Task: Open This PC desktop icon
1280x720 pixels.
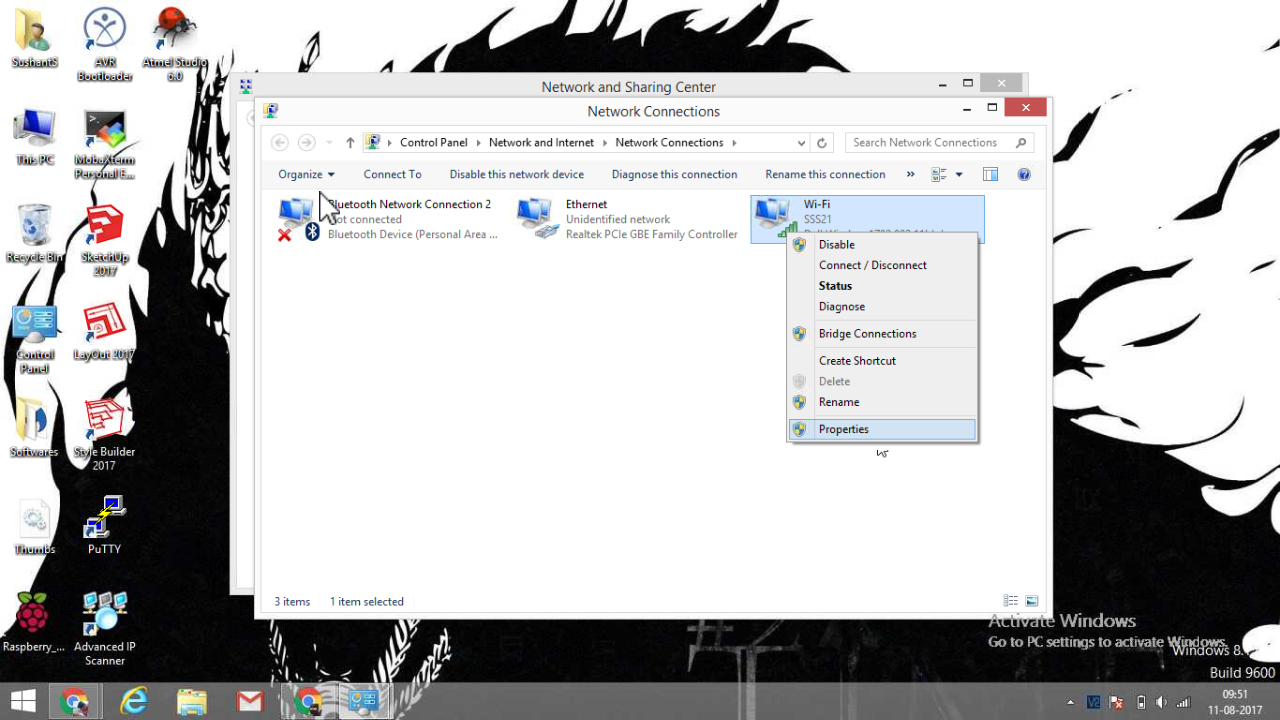Action: [34, 136]
